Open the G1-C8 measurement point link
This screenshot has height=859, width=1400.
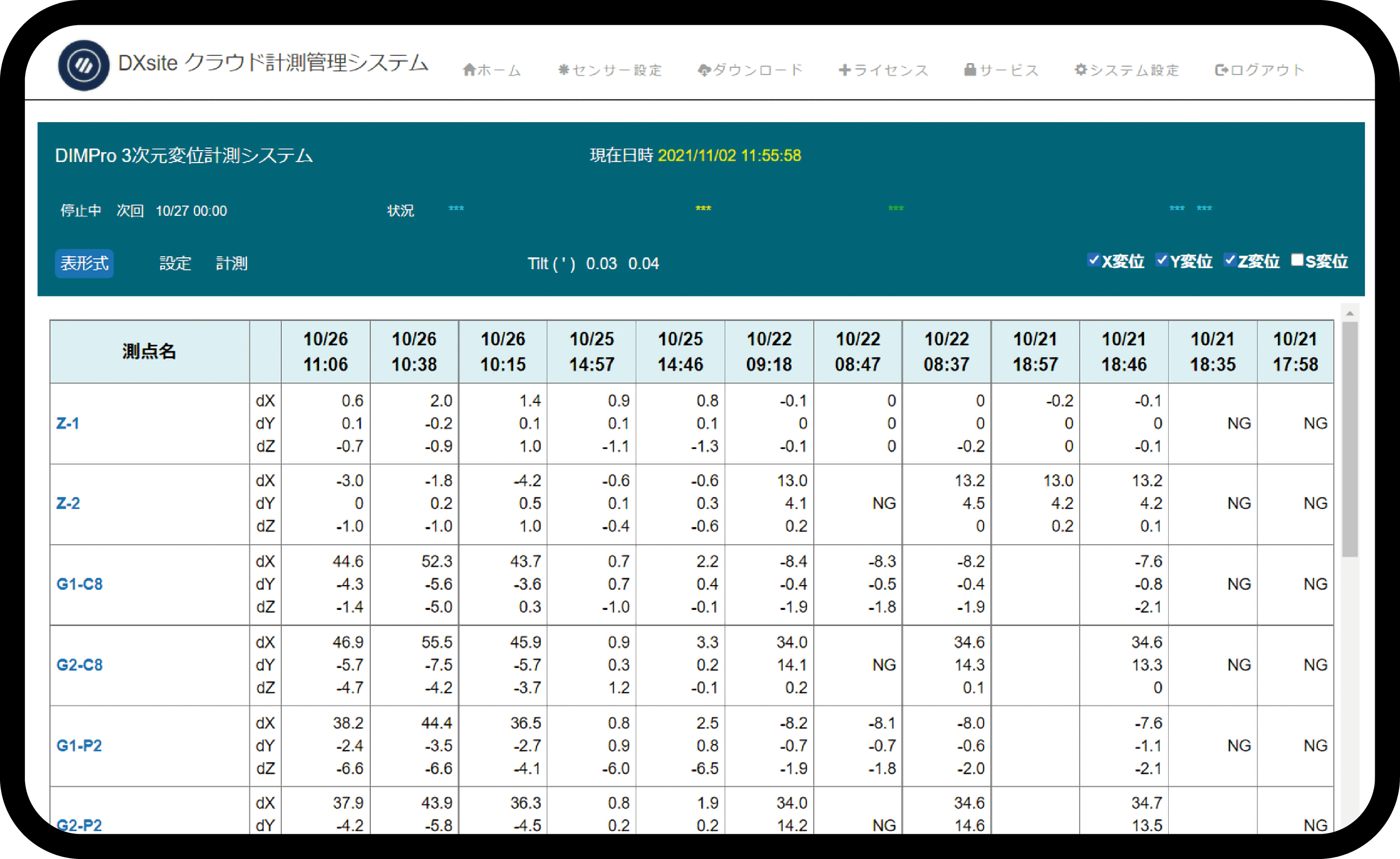[80, 585]
